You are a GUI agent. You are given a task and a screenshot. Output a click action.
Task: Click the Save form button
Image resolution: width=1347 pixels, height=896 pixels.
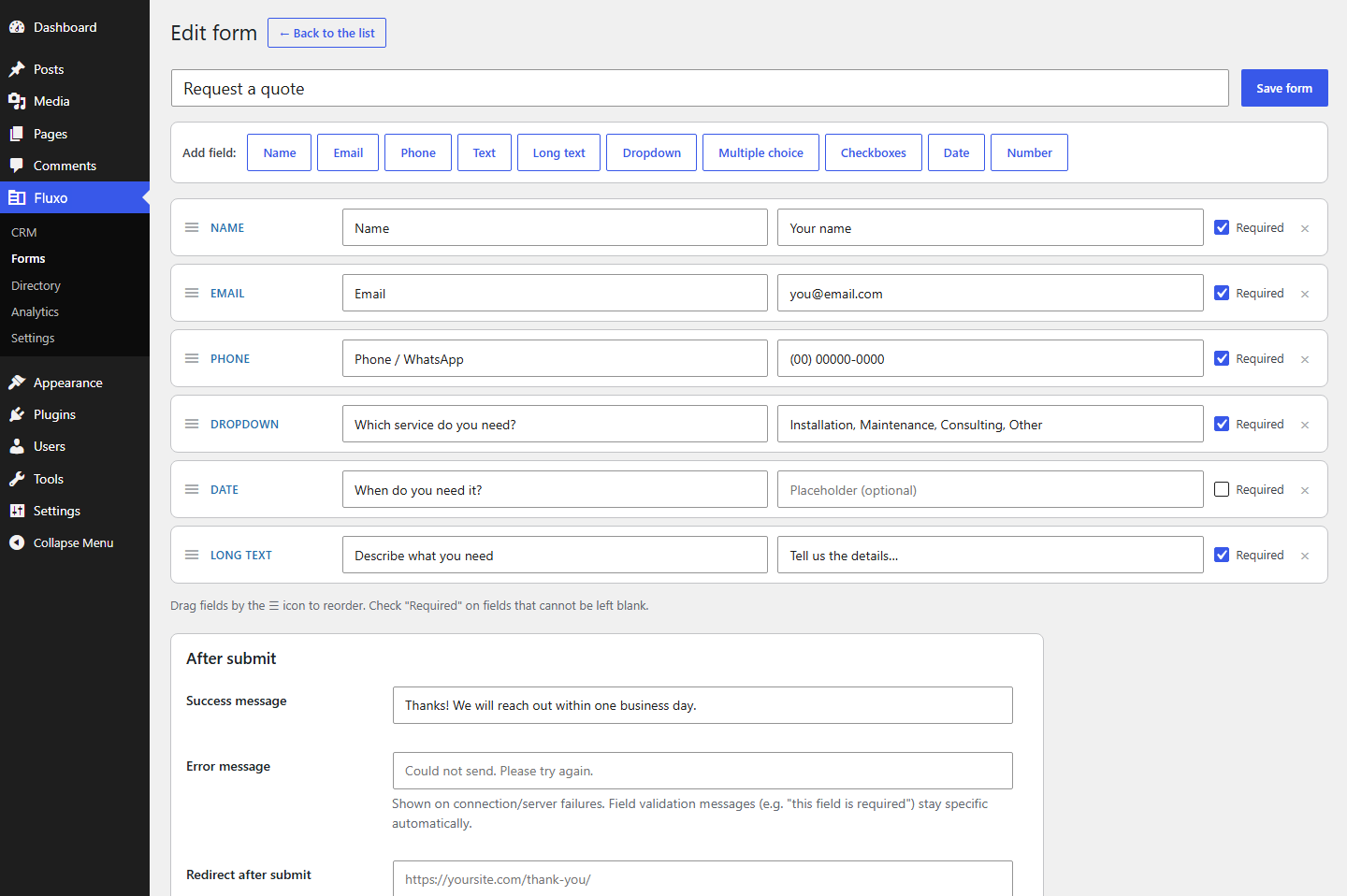tap(1284, 88)
